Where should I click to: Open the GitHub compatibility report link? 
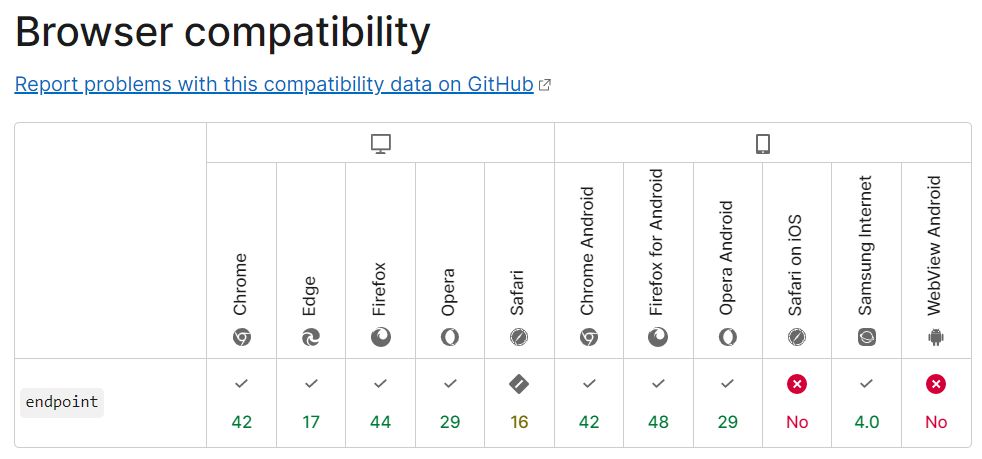(x=274, y=85)
